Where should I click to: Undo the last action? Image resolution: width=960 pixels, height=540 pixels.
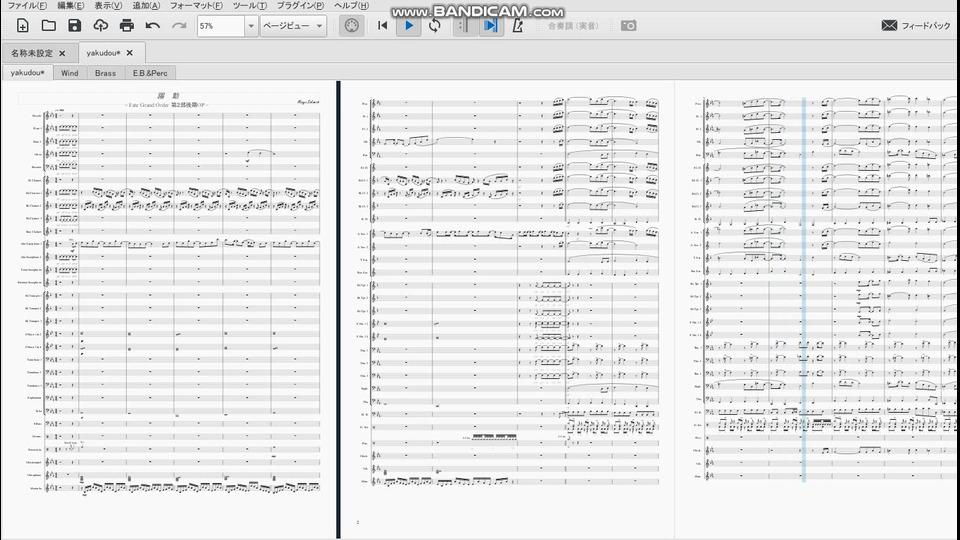click(x=152, y=26)
